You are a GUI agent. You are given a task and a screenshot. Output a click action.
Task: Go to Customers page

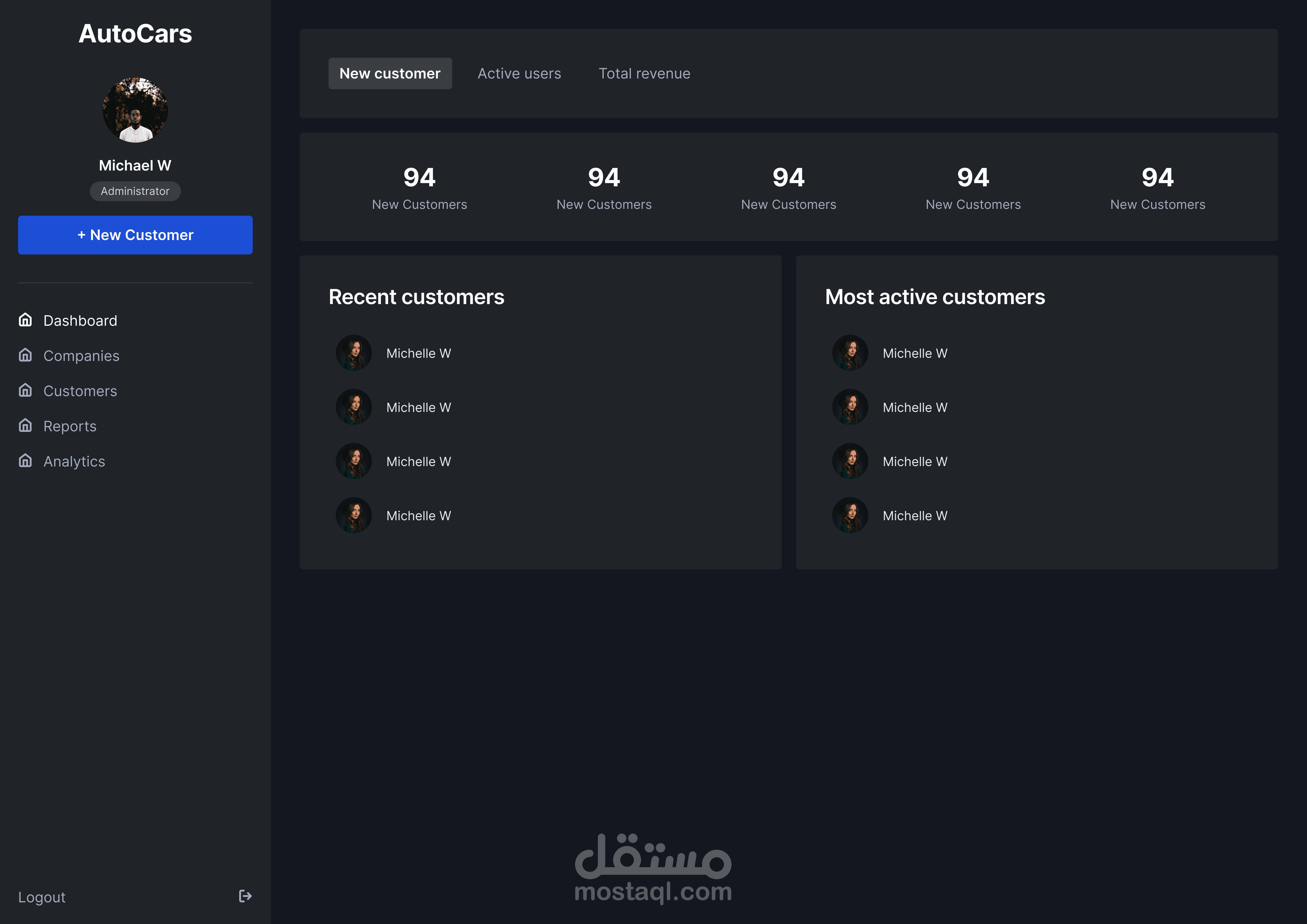click(80, 391)
